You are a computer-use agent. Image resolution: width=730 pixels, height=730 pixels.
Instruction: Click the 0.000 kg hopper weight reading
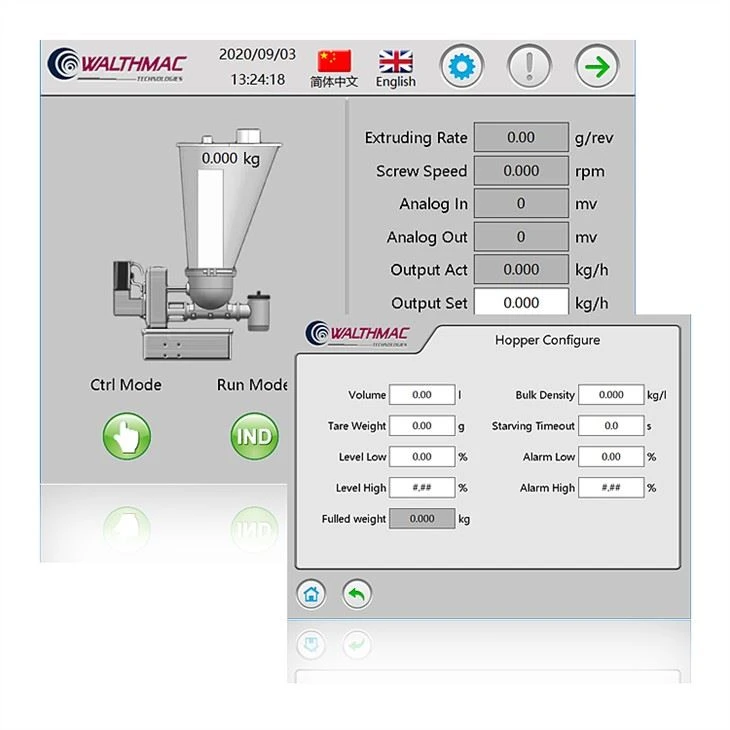coord(231,158)
